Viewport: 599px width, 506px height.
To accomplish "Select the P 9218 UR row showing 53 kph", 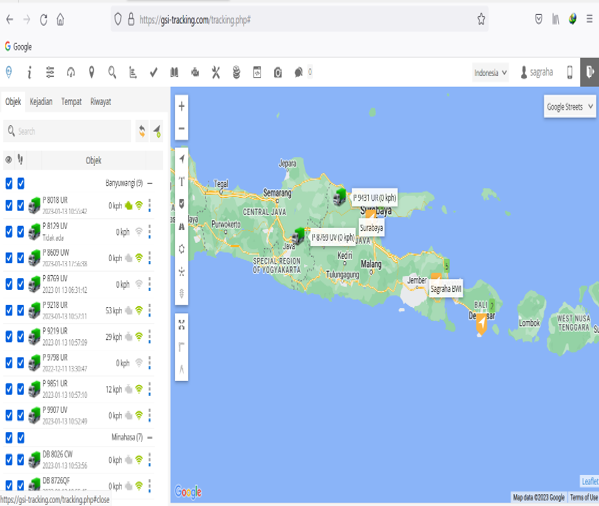I will [79, 310].
